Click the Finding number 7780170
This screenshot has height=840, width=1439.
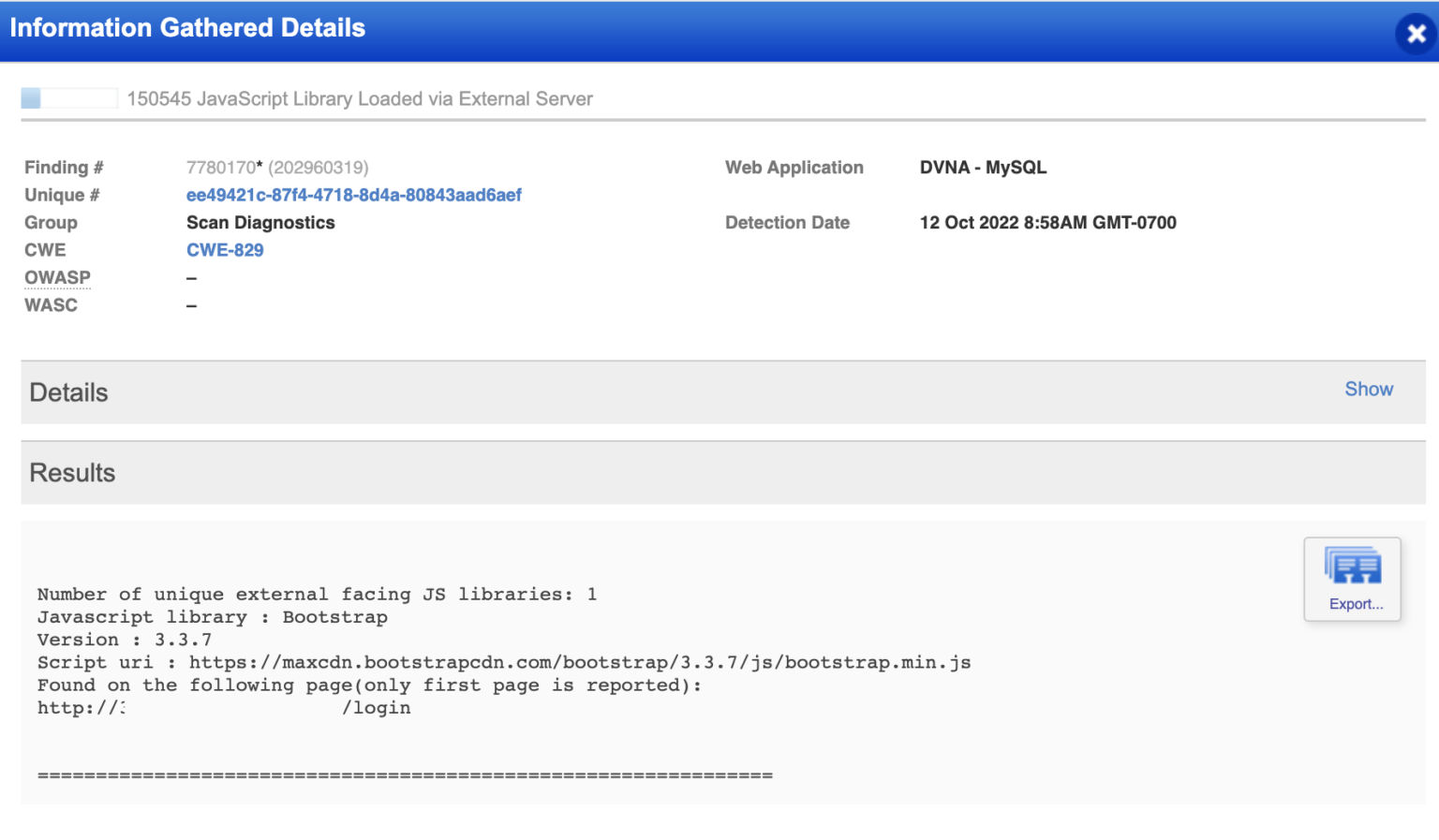coord(221,168)
